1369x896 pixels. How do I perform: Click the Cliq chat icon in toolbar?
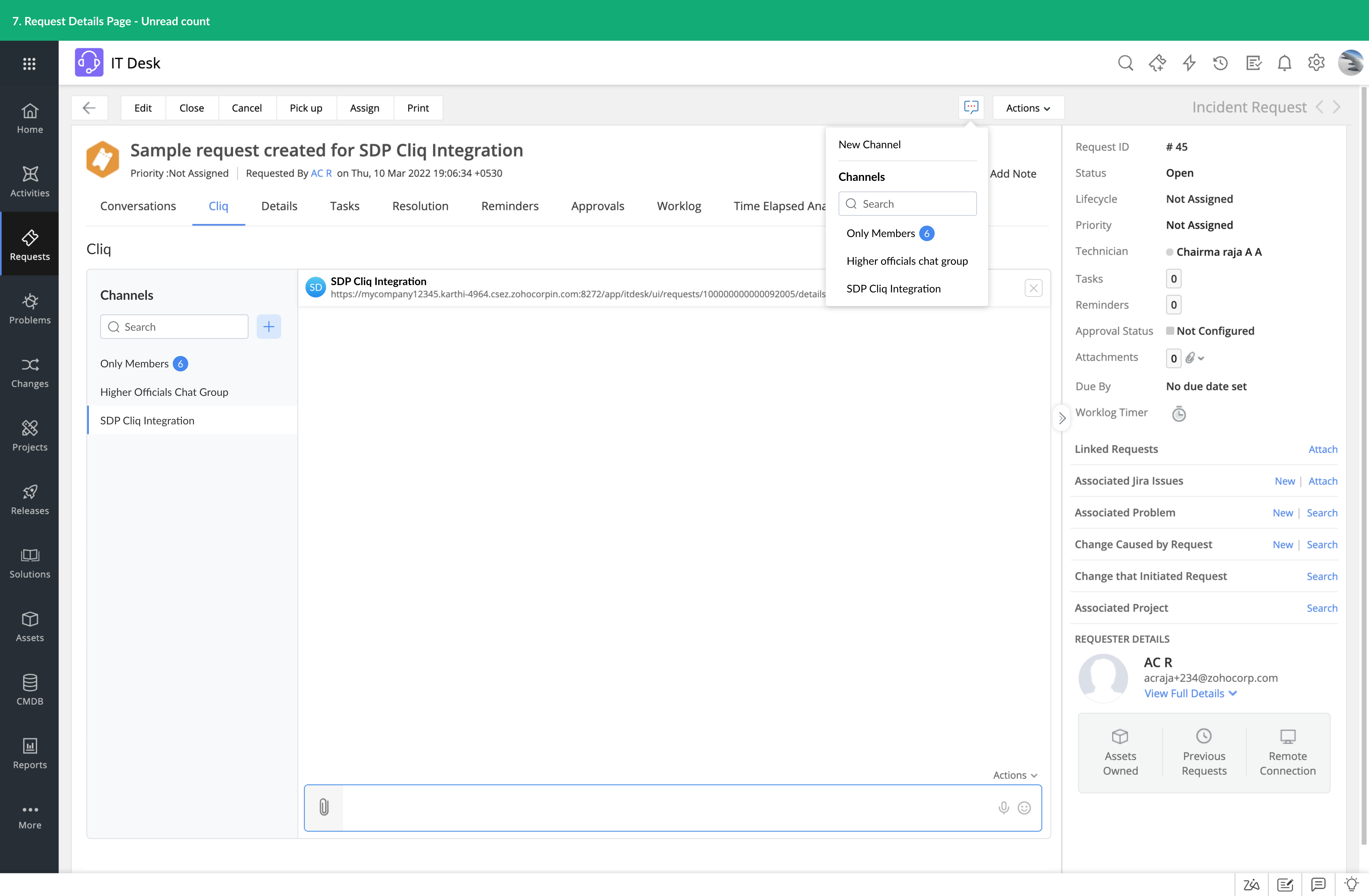click(x=971, y=108)
